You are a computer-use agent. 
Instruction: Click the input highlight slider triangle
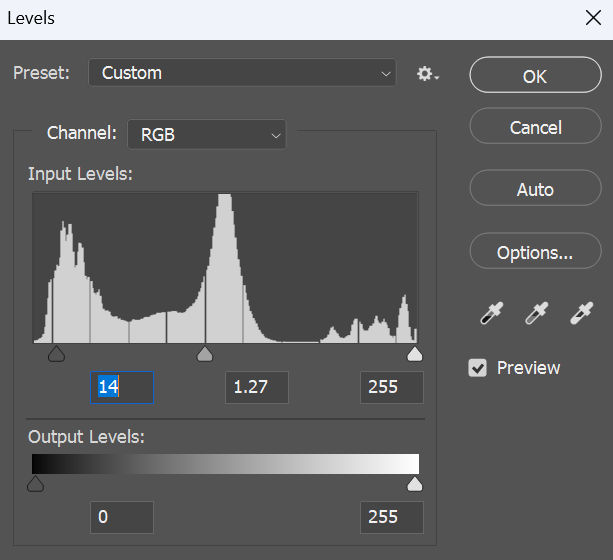tap(415, 354)
